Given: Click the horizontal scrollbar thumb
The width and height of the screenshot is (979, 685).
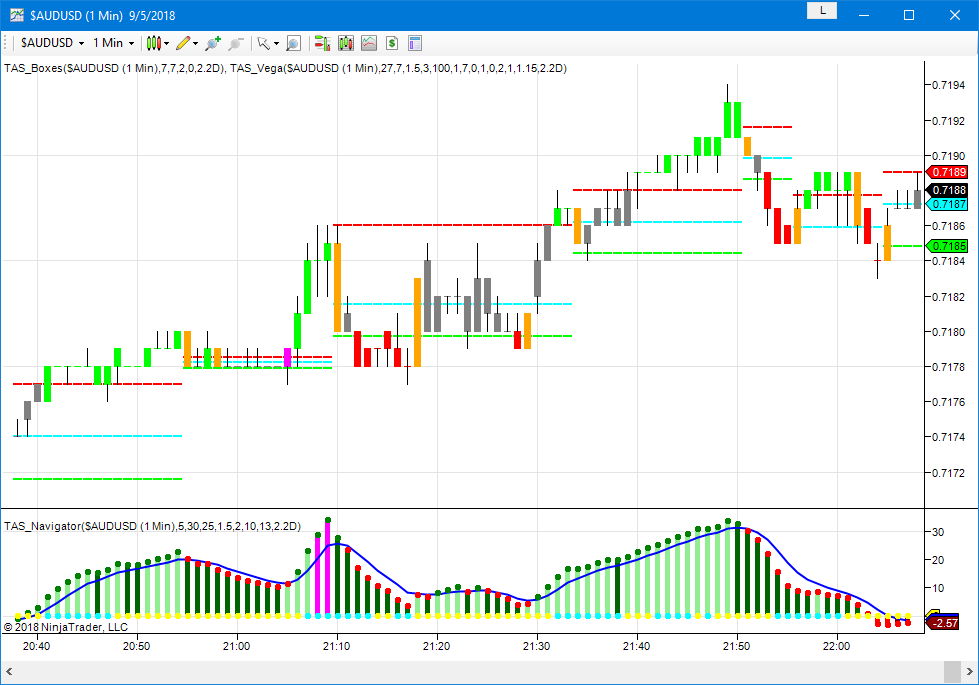Looking at the screenshot, I should pyautogui.click(x=952, y=672).
